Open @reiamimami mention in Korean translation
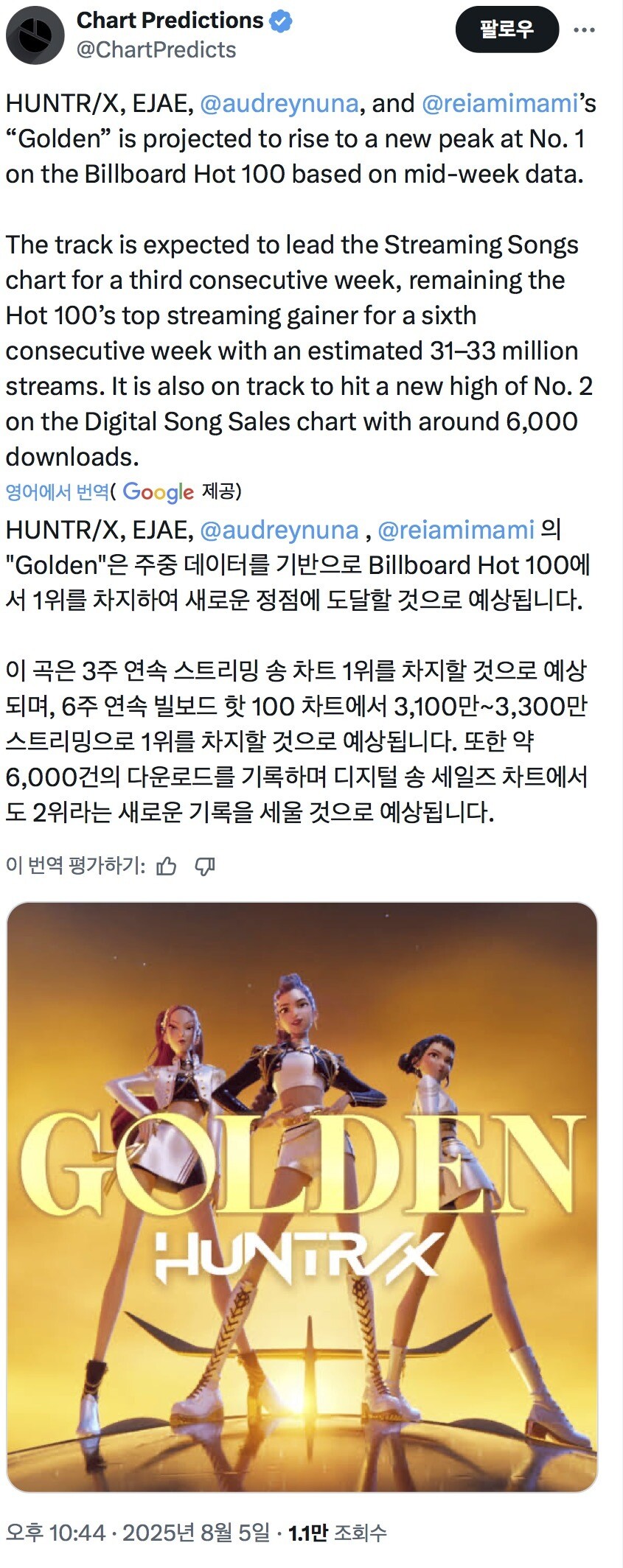The height and width of the screenshot is (1568, 623). (456, 530)
